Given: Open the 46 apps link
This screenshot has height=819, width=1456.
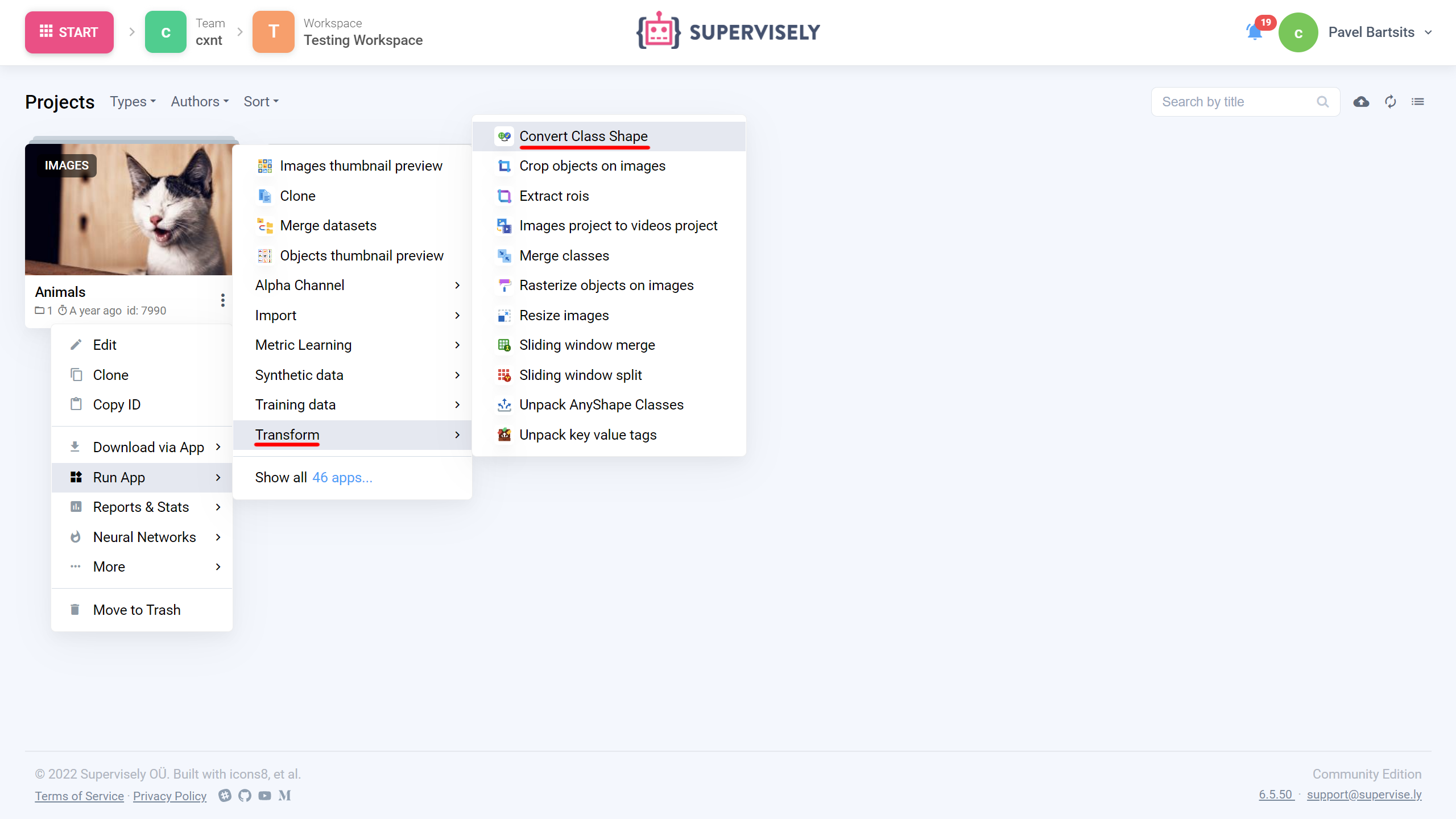Looking at the screenshot, I should (342, 478).
